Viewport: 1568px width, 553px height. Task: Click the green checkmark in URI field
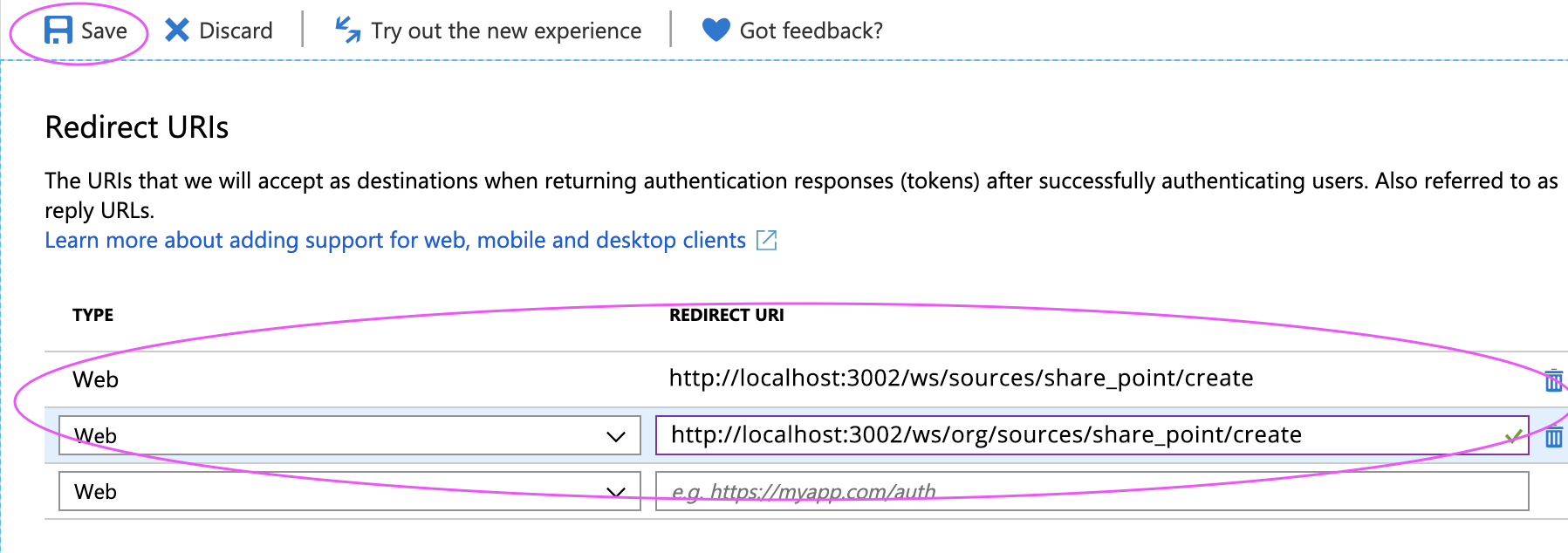tap(1513, 436)
